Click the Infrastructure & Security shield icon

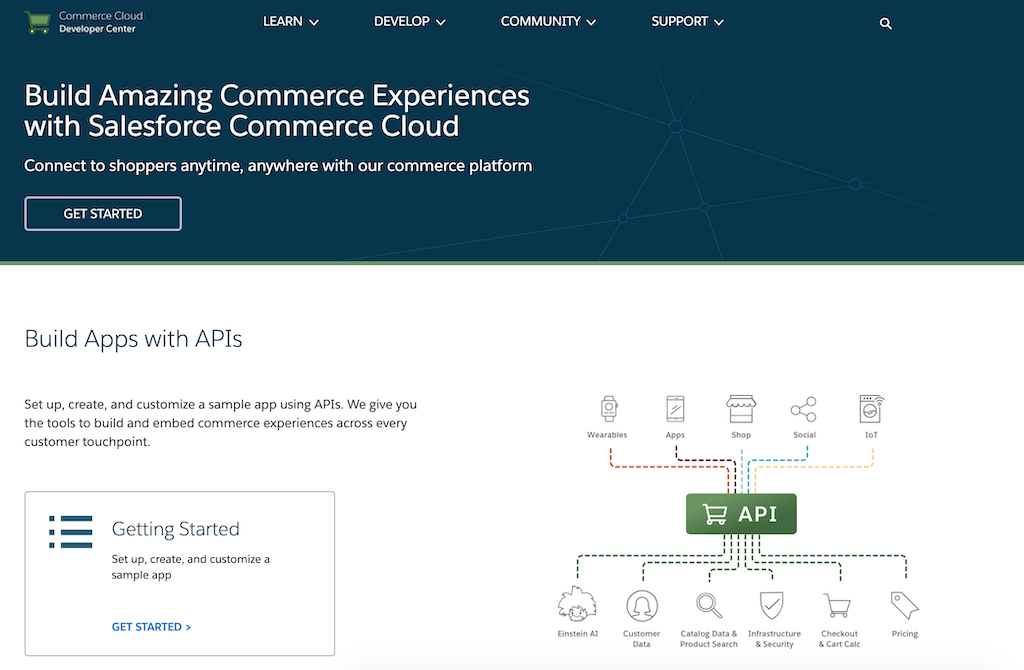point(772,605)
